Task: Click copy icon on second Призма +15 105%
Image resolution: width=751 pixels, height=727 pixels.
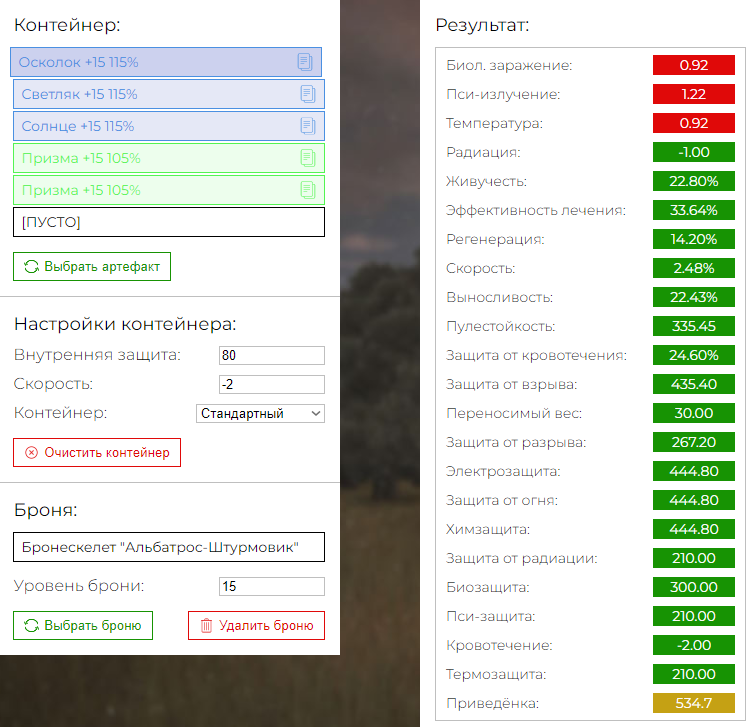Action: (x=307, y=190)
